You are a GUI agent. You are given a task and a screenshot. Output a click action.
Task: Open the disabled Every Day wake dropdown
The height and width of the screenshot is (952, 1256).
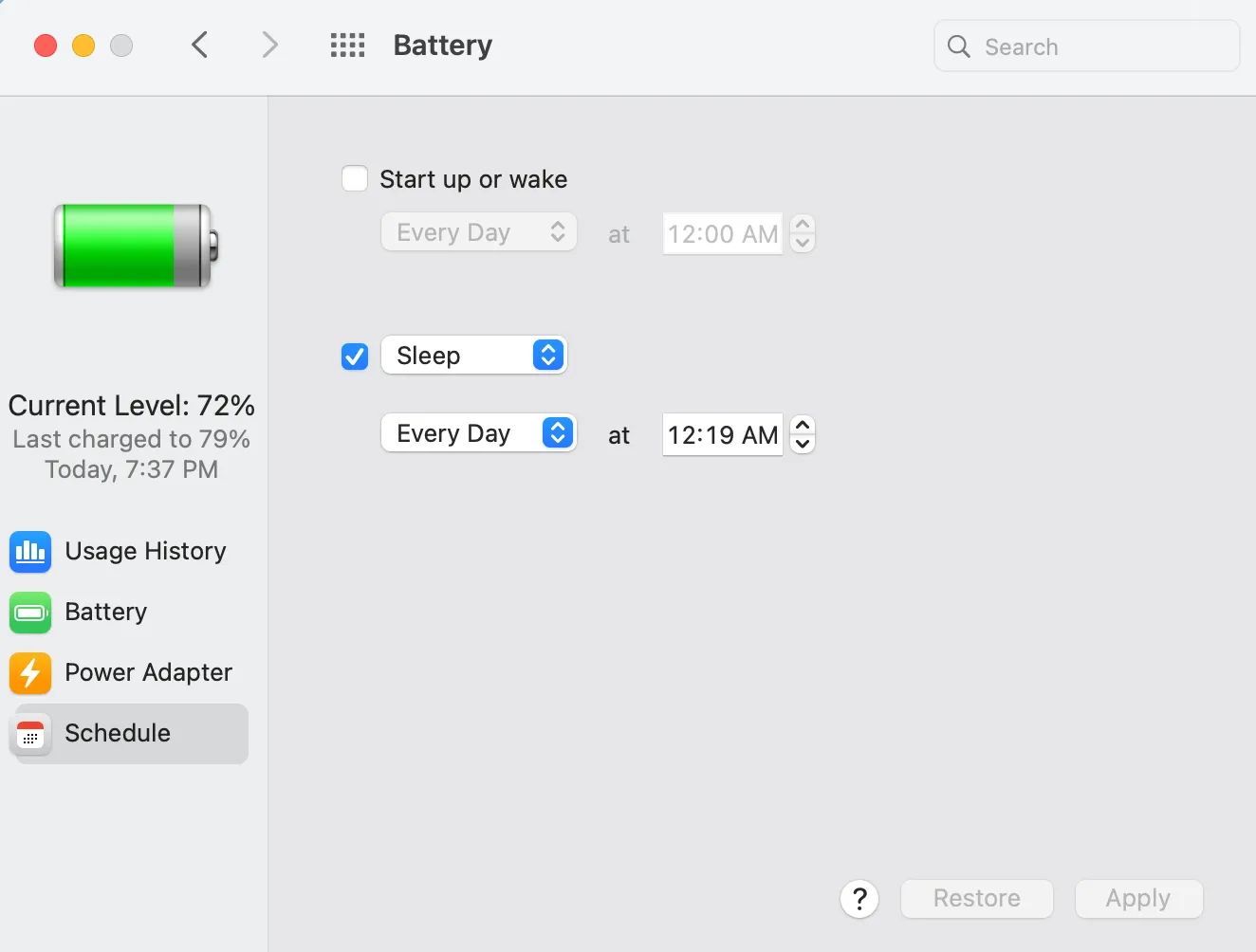pos(478,231)
